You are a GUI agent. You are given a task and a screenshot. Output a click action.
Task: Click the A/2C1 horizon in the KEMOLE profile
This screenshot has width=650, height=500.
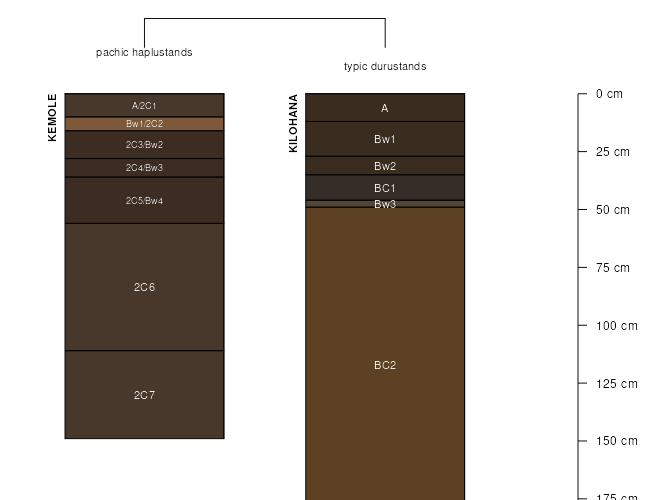coord(144,105)
